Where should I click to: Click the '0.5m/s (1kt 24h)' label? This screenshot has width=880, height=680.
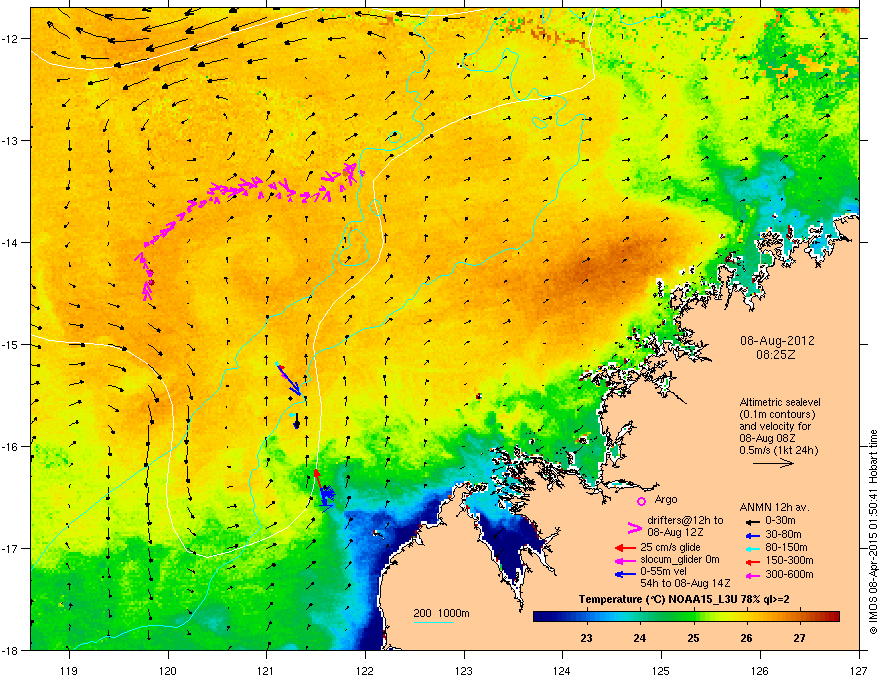coord(778,450)
